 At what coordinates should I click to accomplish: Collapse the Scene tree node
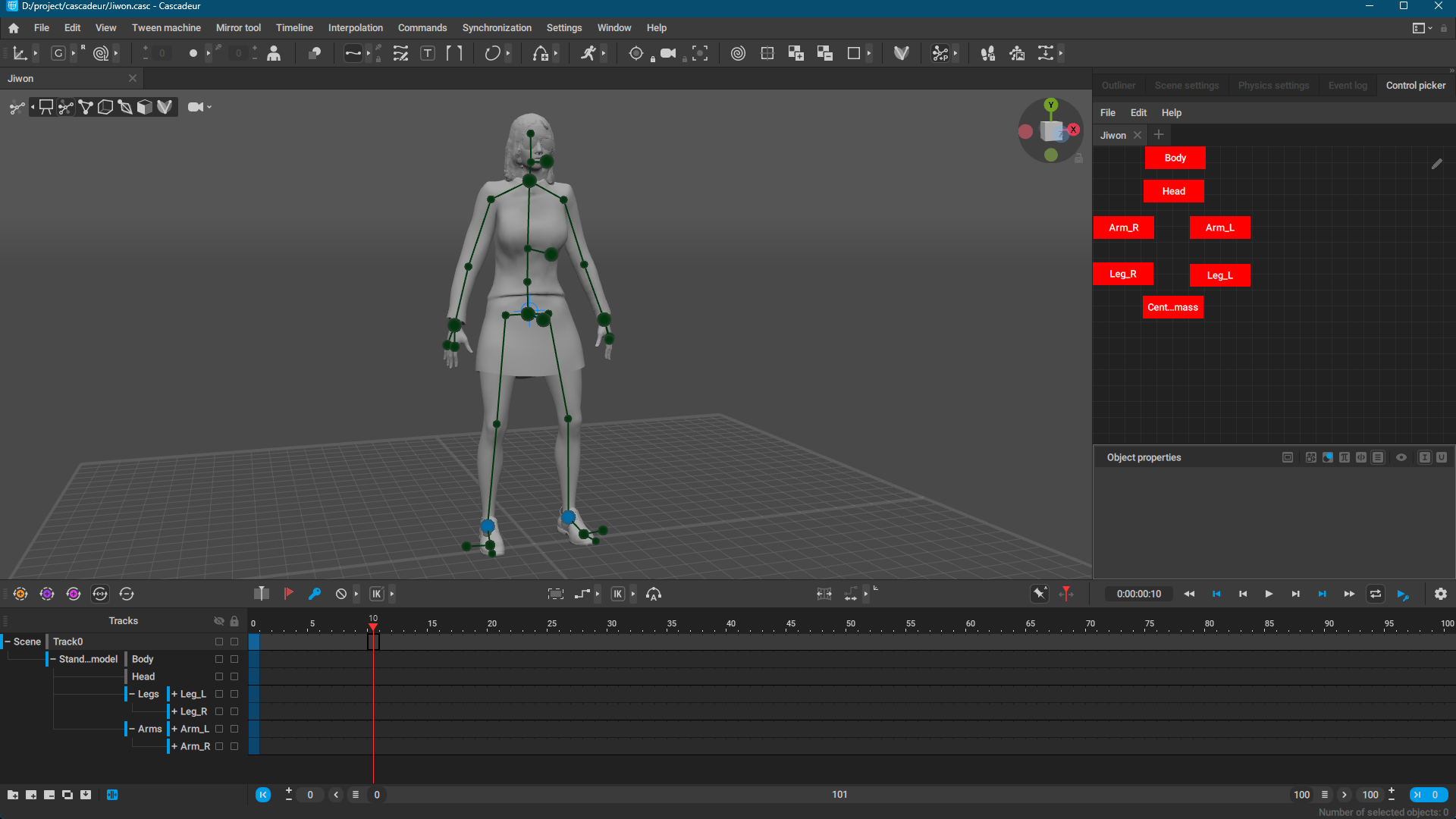8,642
